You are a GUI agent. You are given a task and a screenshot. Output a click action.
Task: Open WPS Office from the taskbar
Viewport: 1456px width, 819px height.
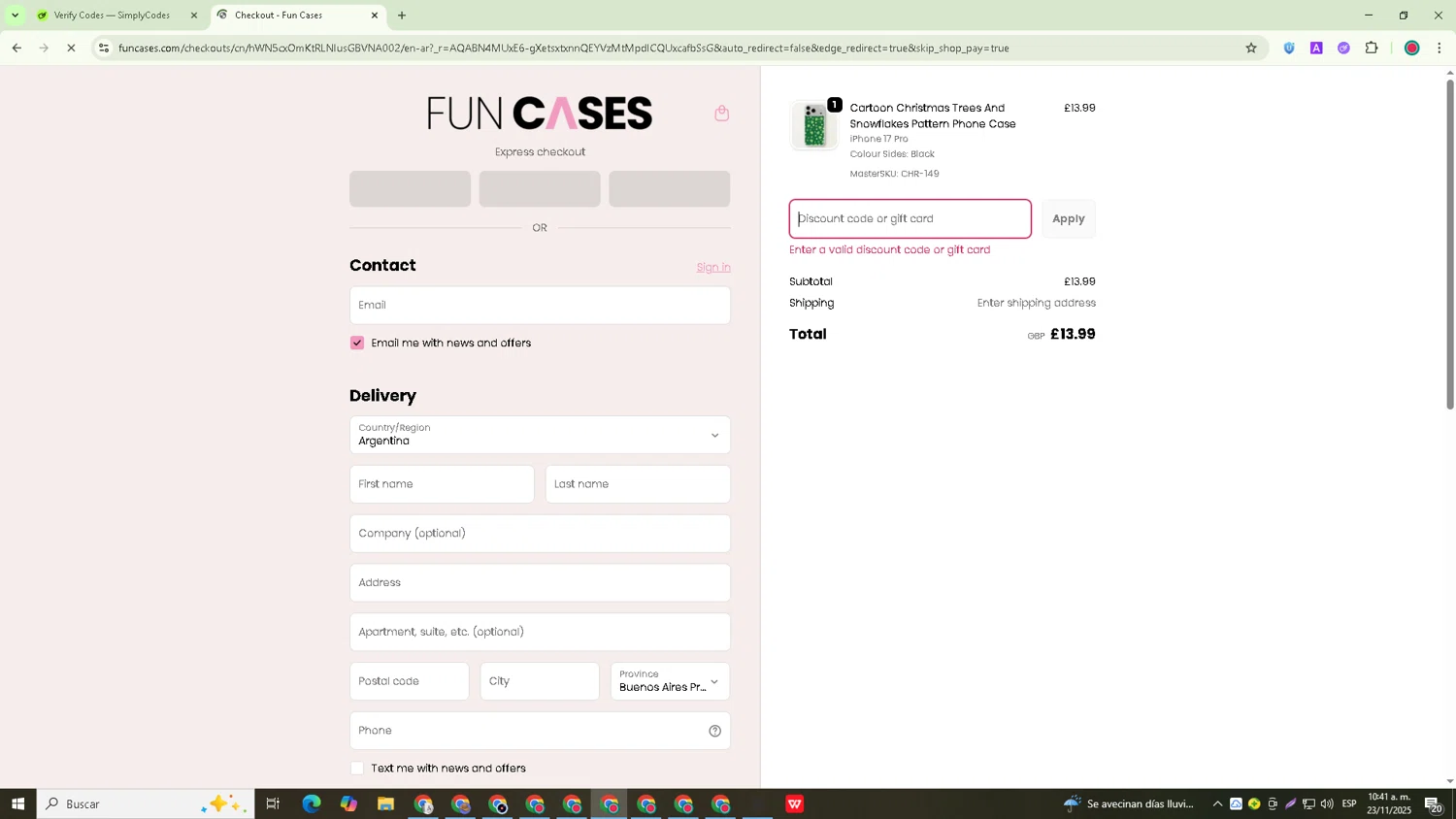tap(795, 803)
